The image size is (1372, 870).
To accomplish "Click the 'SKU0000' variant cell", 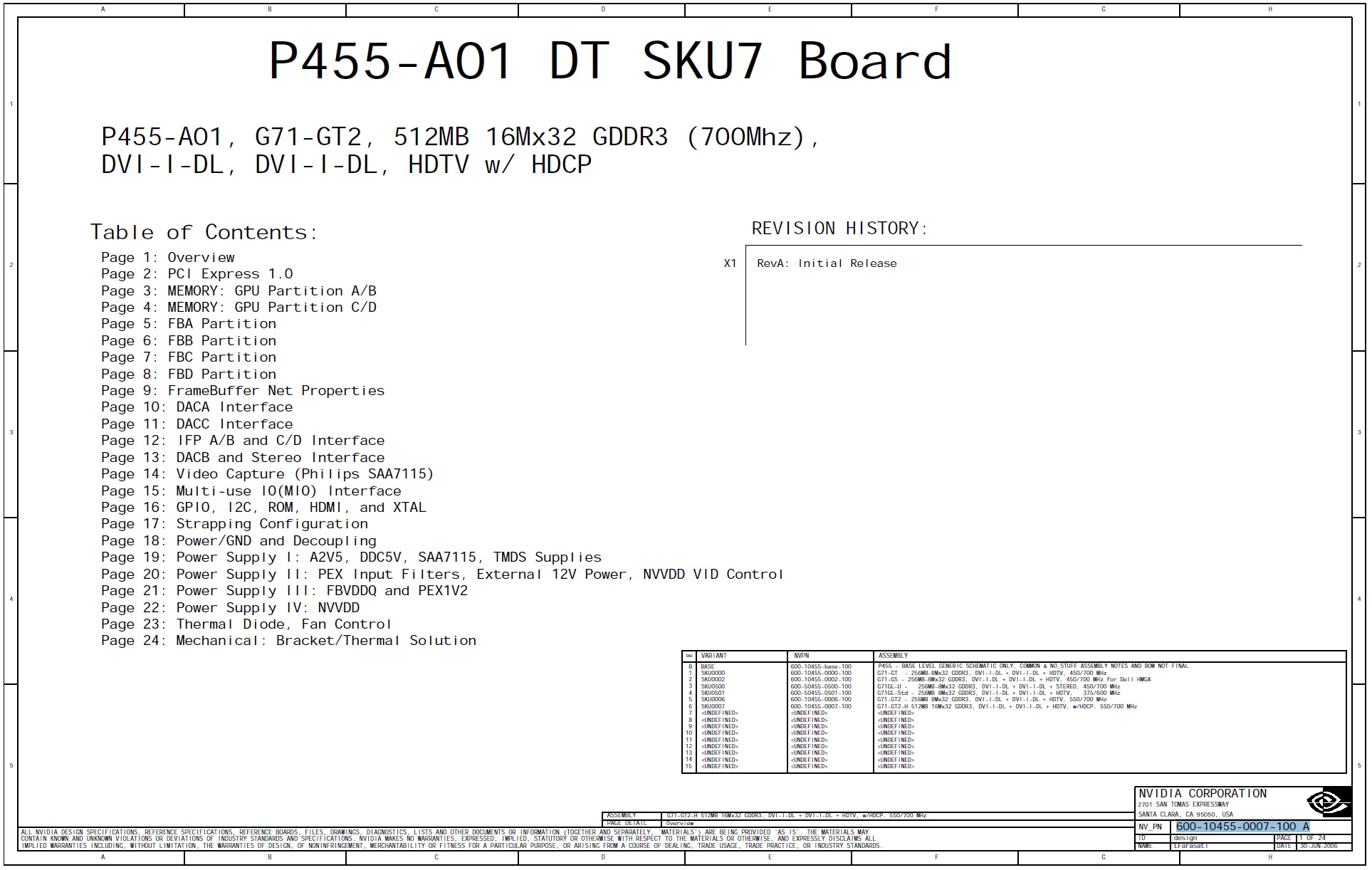I will pos(713,674).
